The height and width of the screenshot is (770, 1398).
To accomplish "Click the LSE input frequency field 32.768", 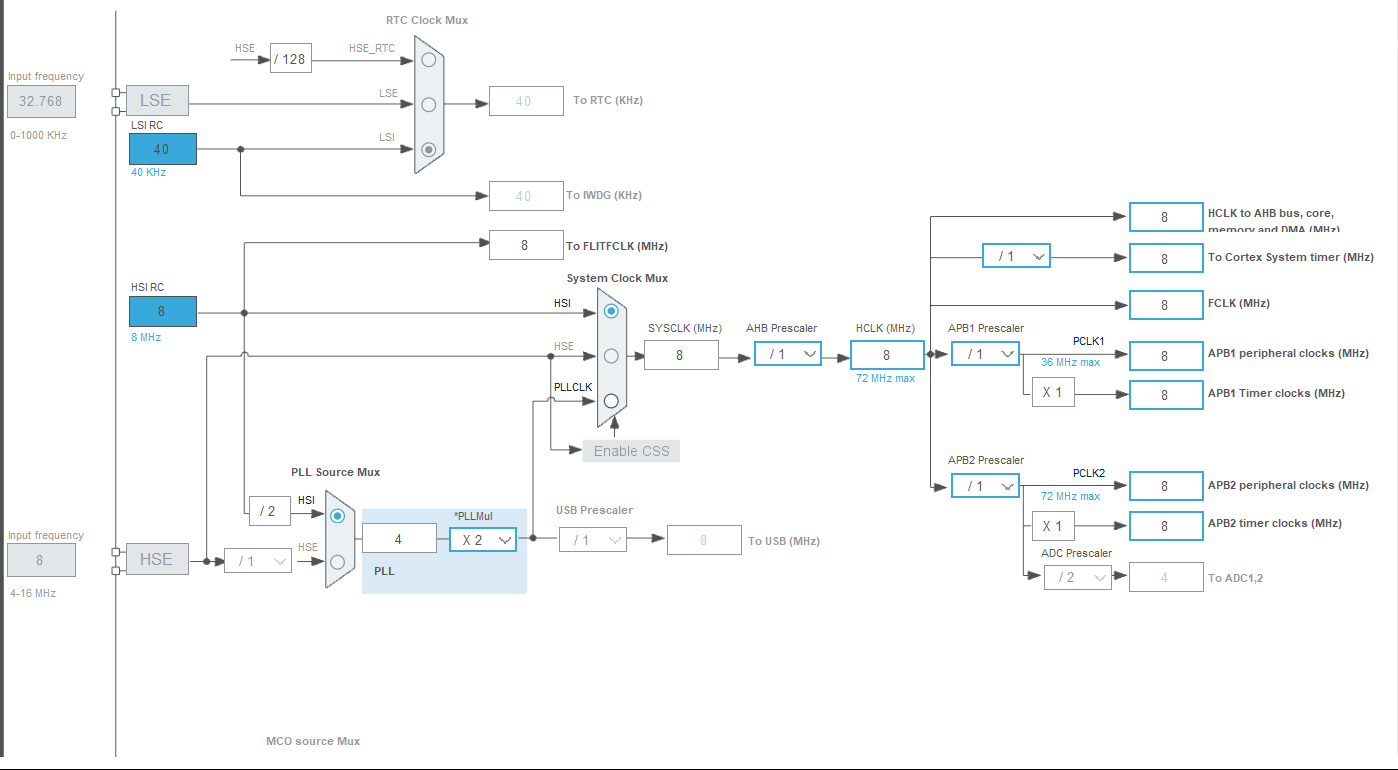I will pyautogui.click(x=41, y=101).
